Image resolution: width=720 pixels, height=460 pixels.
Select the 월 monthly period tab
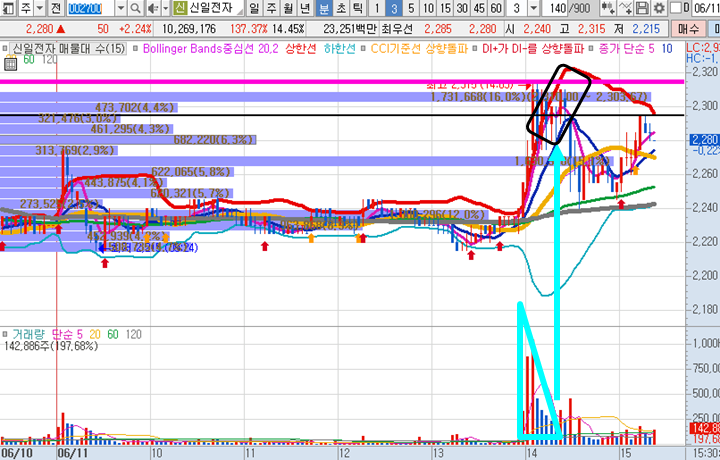pos(288,8)
